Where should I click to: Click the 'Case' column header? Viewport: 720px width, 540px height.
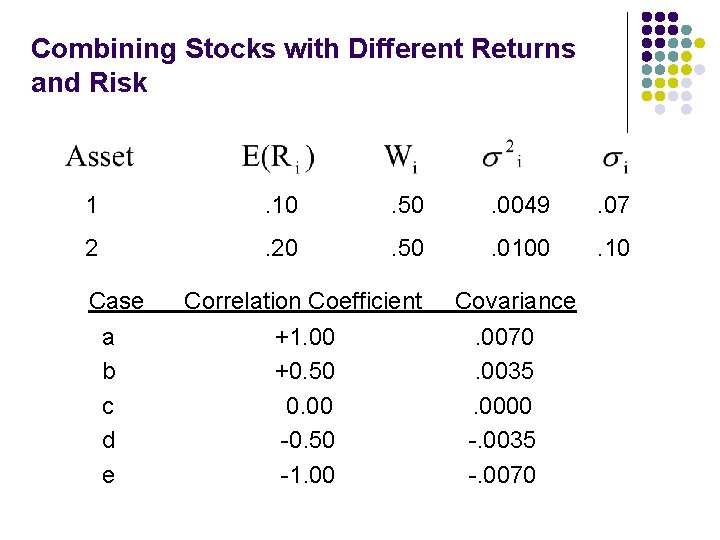point(116,301)
